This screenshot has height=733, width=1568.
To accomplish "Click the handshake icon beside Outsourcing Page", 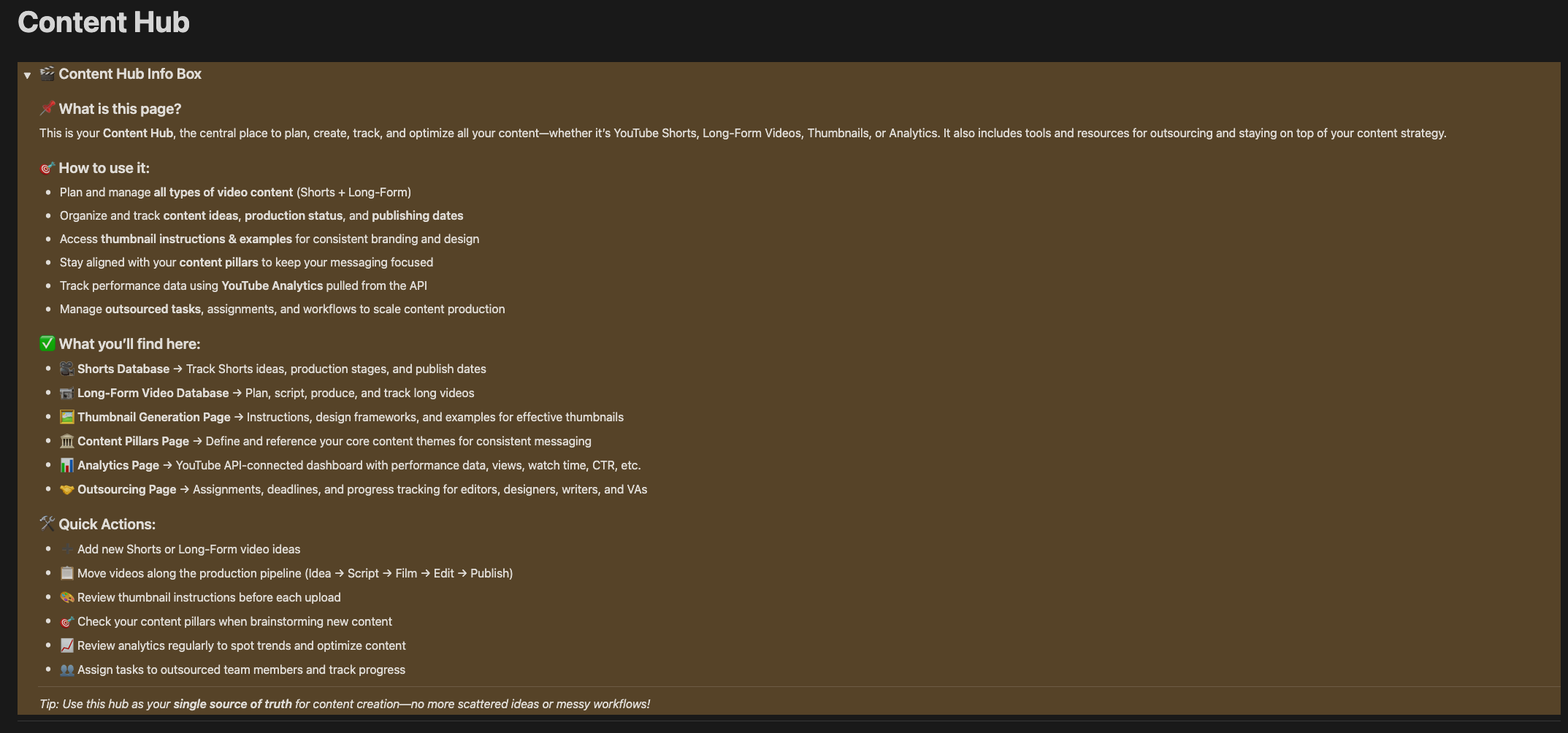I will coord(67,489).
